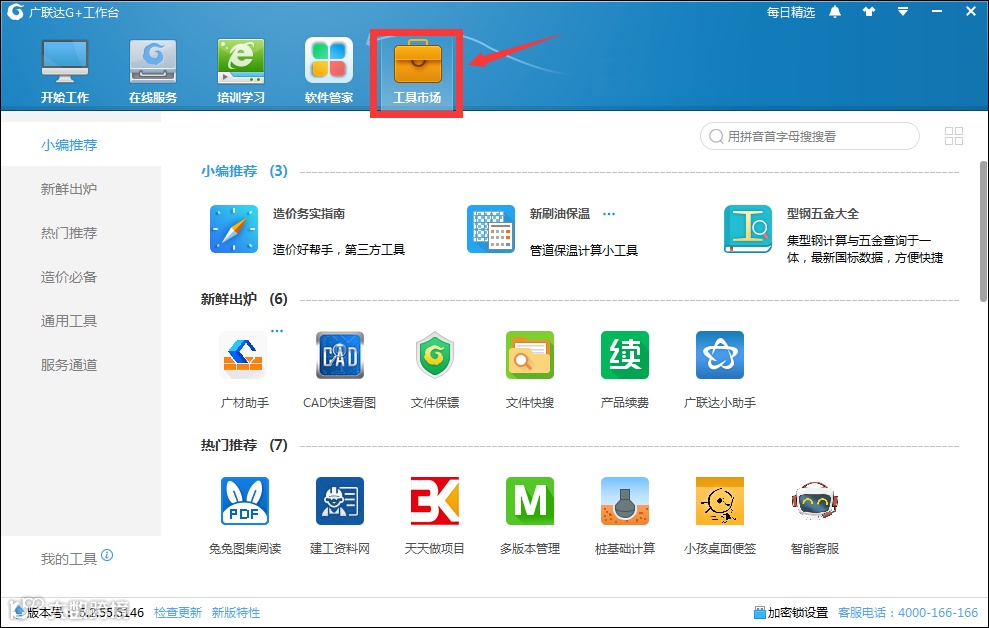The width and height of the screenshot is (989, 628).
Task: Click the more dots above 广材助手
Action: coord(277,330)
